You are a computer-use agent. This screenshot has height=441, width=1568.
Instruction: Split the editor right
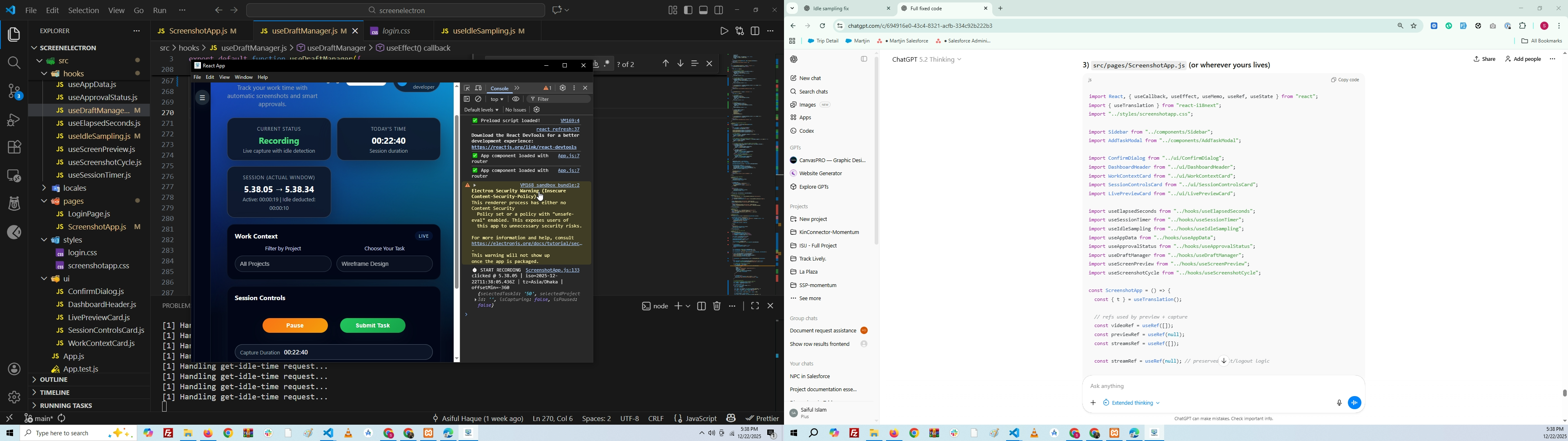(x=755, y=31)
